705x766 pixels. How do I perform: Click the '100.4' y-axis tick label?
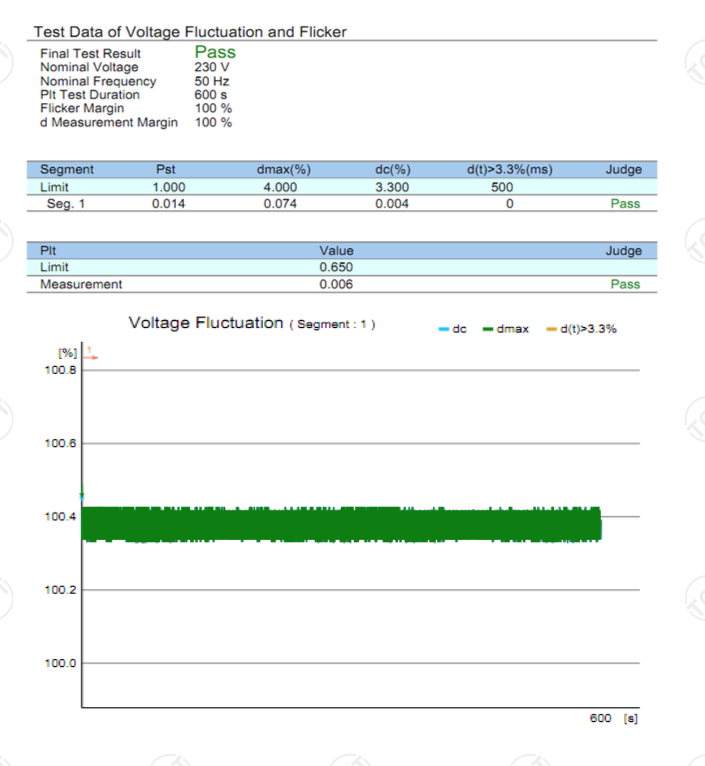60,517
